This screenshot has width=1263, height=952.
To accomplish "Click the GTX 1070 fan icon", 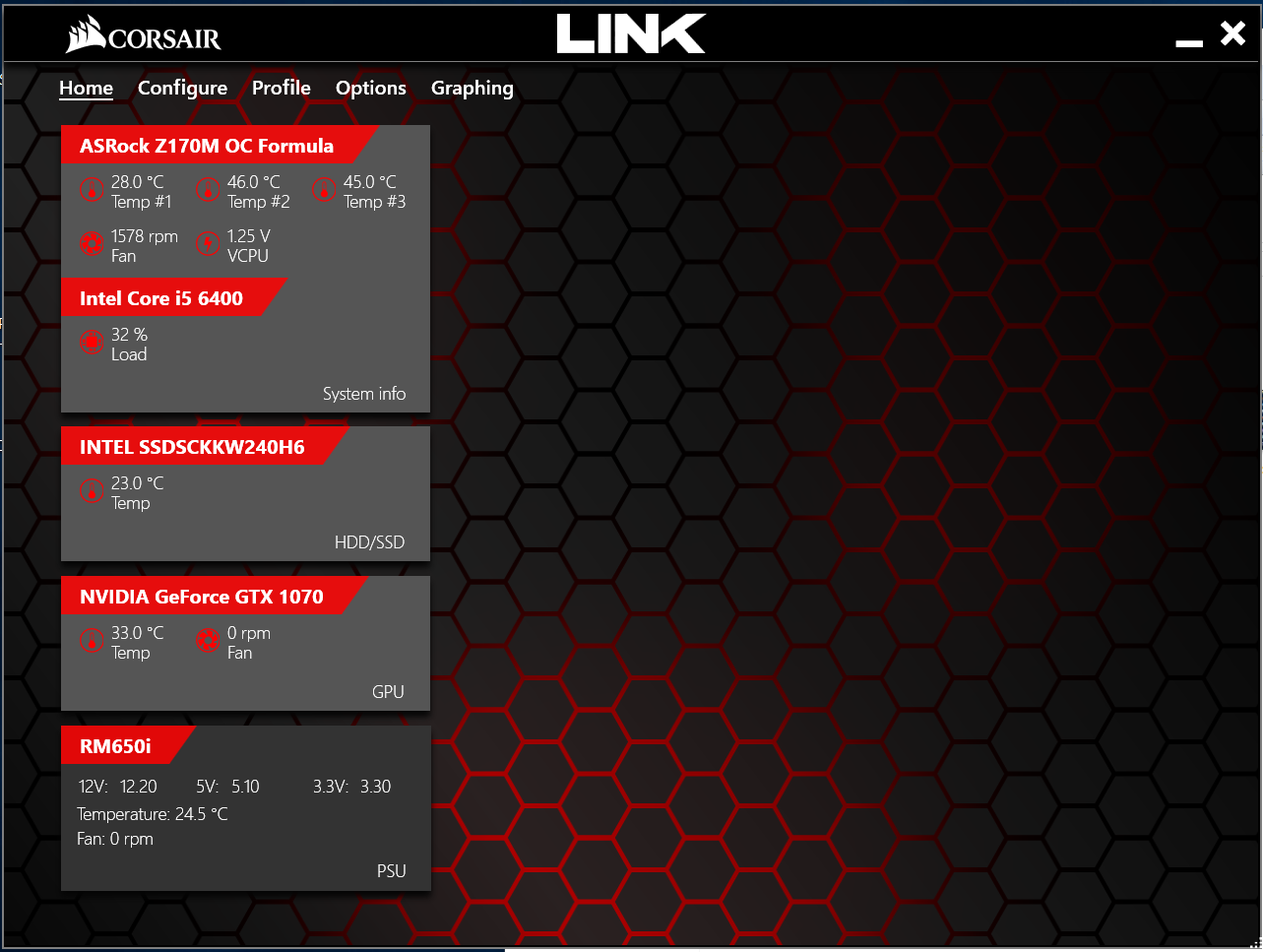I will 208,640.
